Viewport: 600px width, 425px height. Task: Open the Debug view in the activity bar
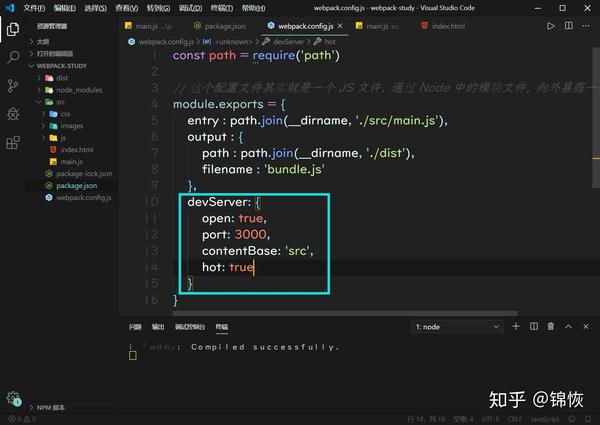tap(13, 114)
